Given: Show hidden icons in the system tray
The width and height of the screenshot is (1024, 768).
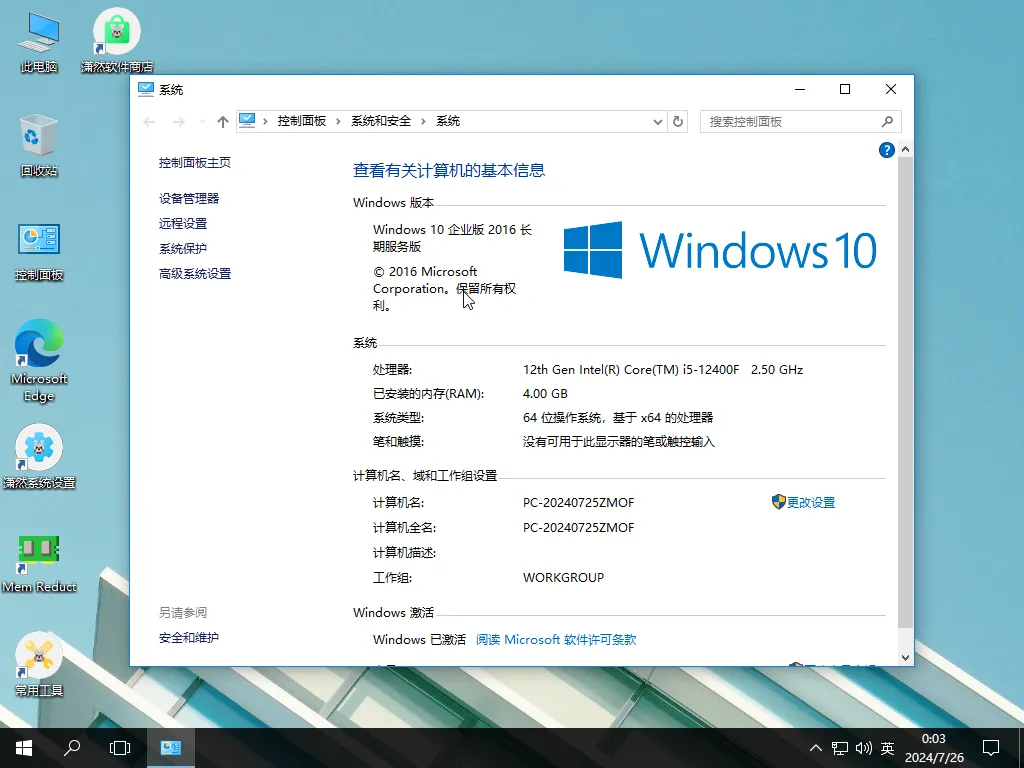Looking at the screenshot, I should point(816,747).
